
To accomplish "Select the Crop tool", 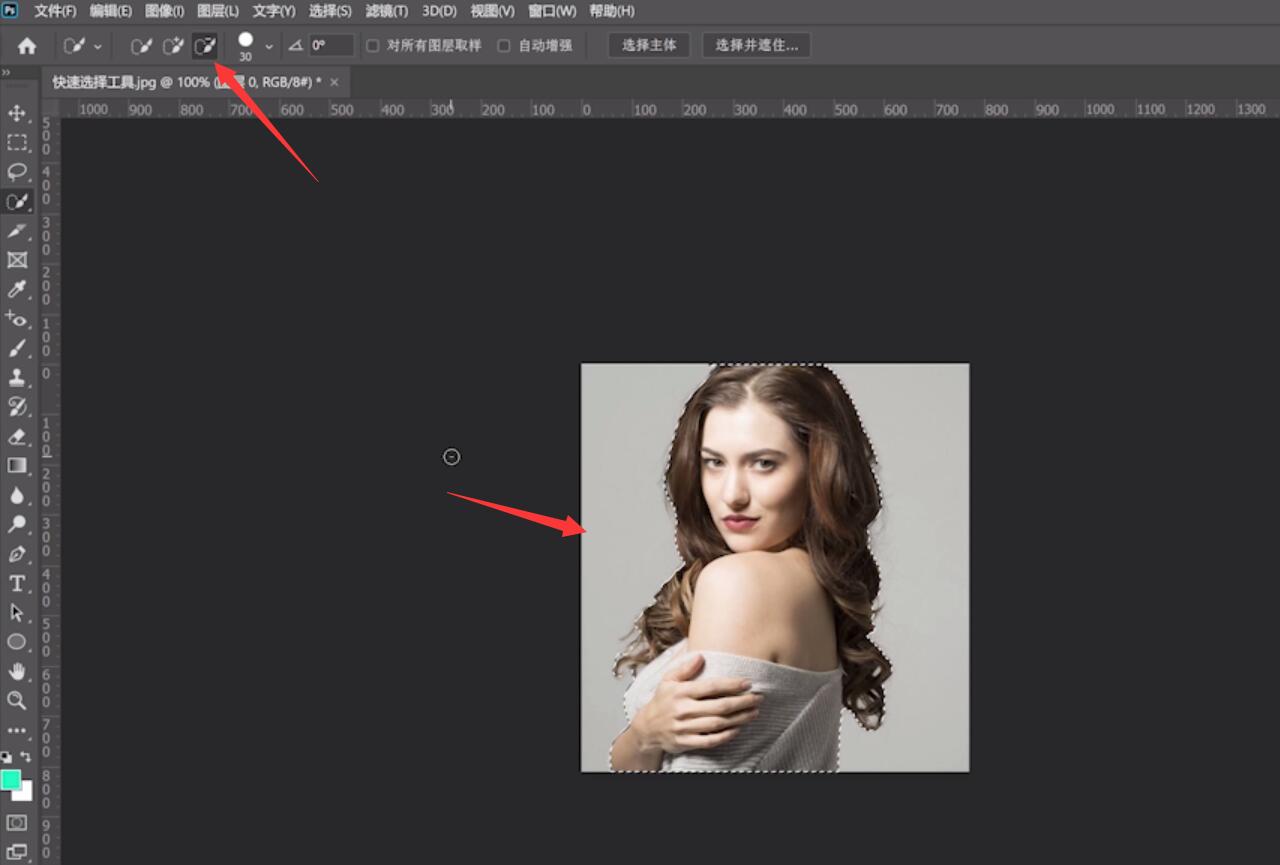I will (x=17, y=231).
